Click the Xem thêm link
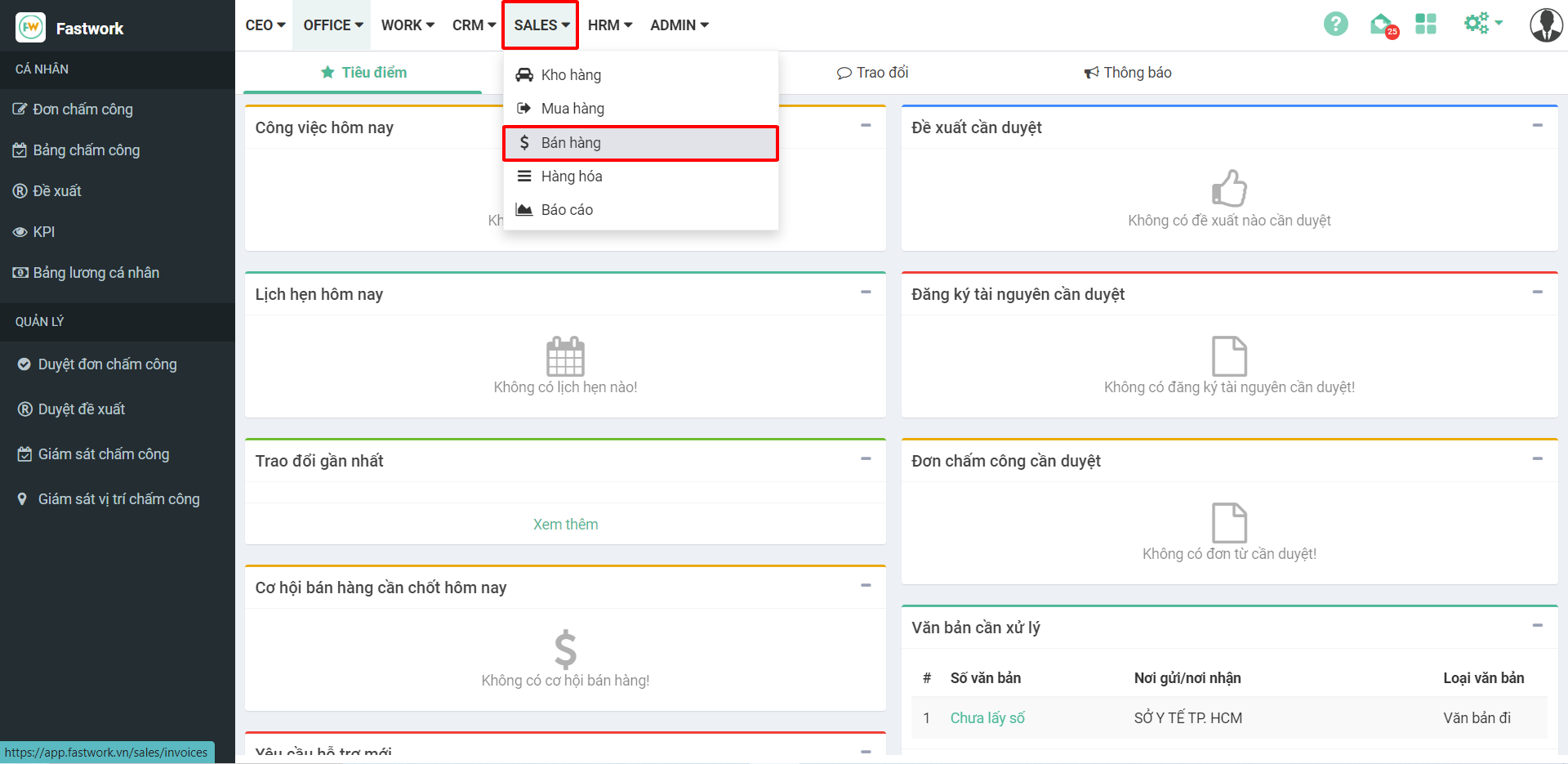 (x=565, y=525)
